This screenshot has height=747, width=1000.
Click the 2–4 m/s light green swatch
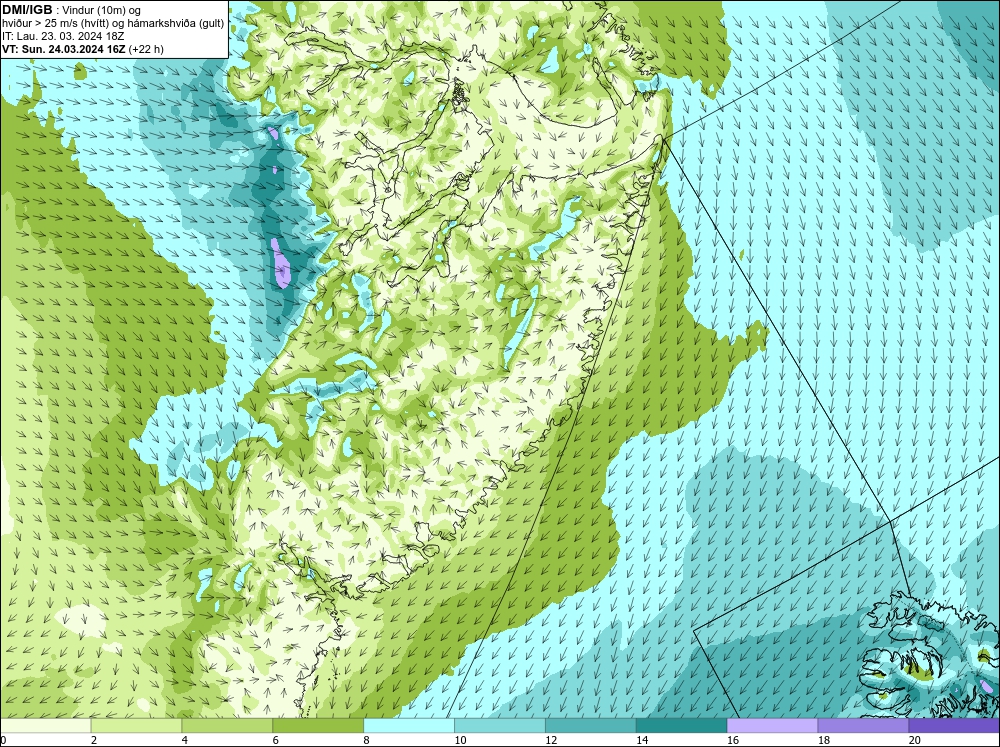point(136,726)
